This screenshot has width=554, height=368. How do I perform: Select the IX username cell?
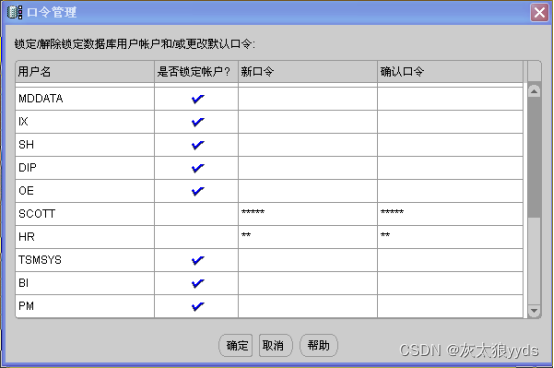tap(85, 122)
